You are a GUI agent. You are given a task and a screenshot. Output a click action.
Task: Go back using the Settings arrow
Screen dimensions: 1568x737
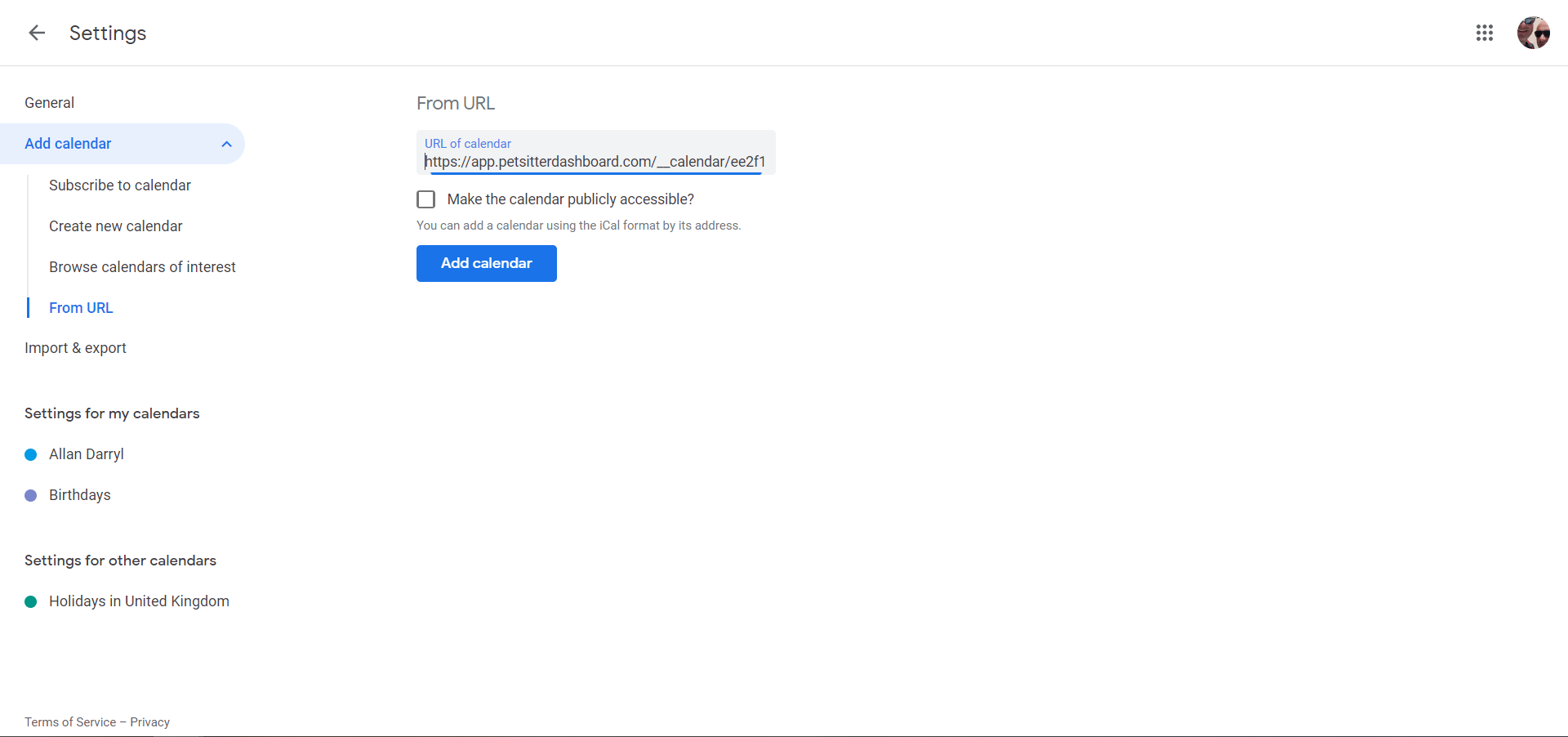coord(37,33)
